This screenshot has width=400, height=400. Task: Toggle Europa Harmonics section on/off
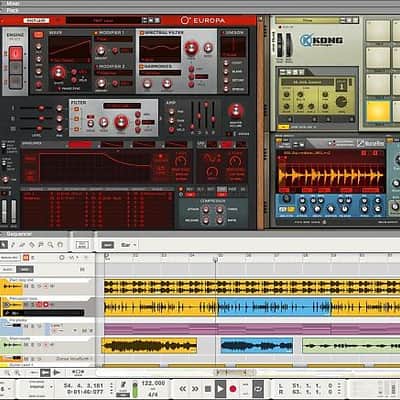(142, 66)
